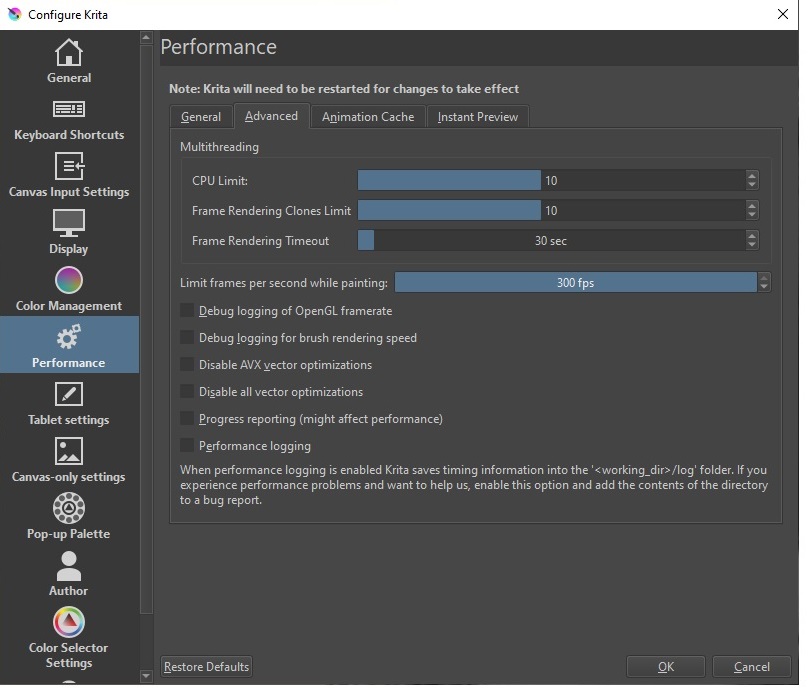Open the Display monitor icon
This screenshot has width=810, height=693.
click(69, 223)
